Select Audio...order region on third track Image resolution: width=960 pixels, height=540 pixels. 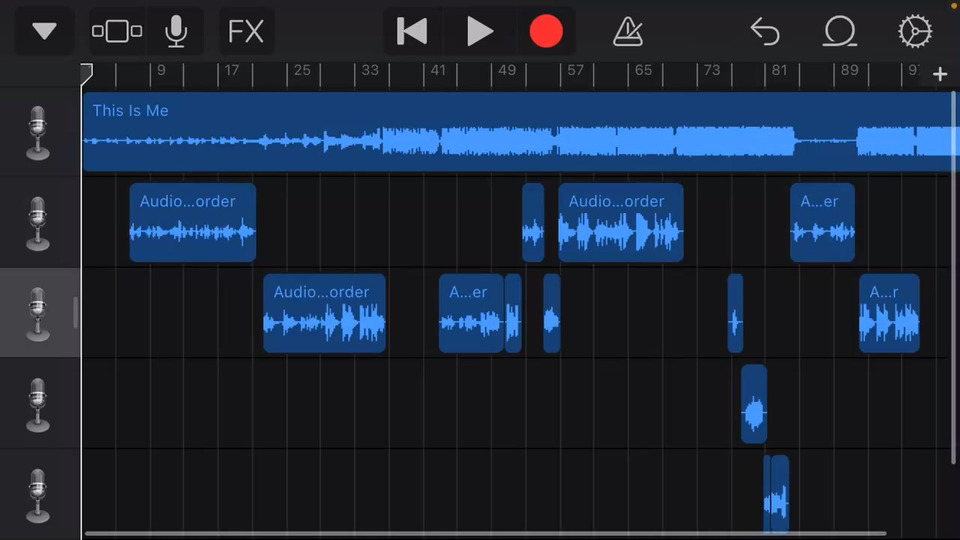tap(324, 313)
